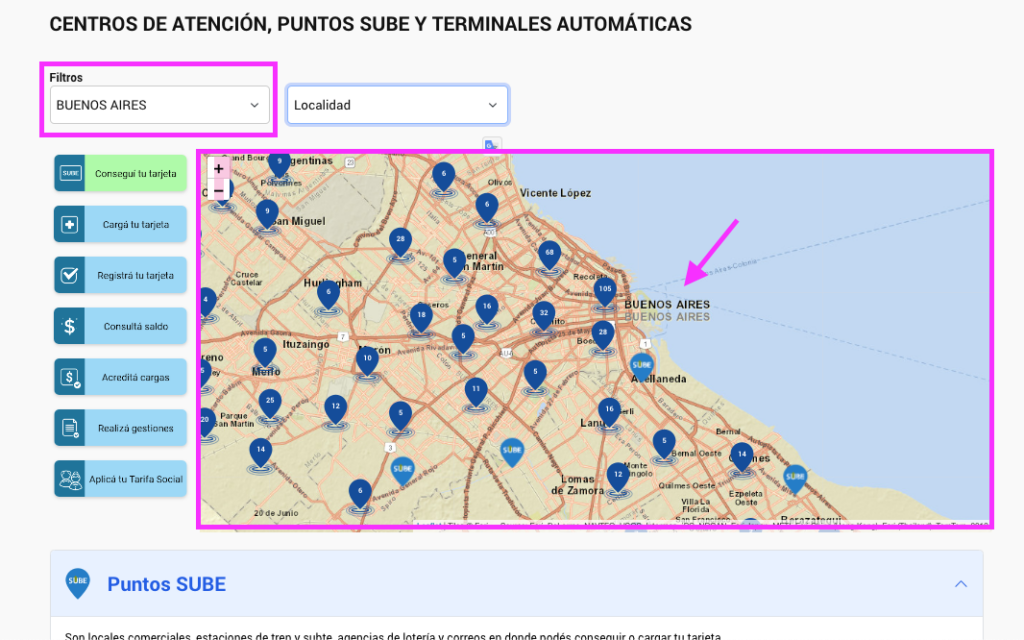Collapse the Puntos SUBE section chevron
Image resolution: width=1024 pixels, height=640 pixels.
click(961, 584)
